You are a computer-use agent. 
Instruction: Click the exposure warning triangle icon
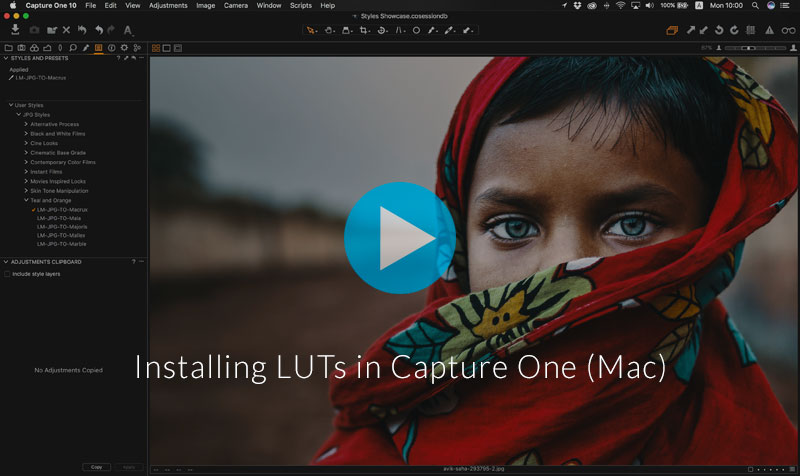(769, 30)
